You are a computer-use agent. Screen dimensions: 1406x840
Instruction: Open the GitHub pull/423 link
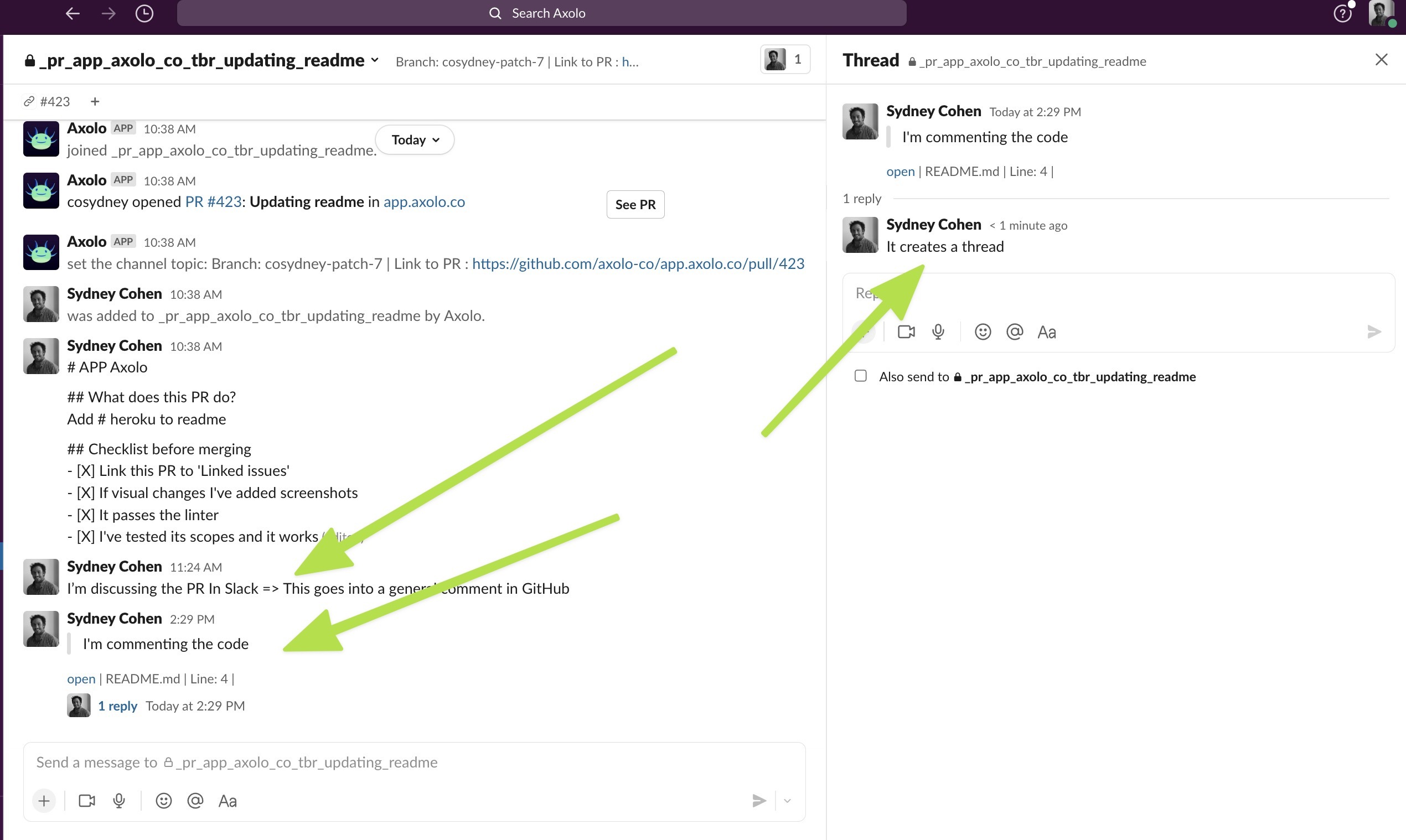pyautogui.click(x=638, y=264)
